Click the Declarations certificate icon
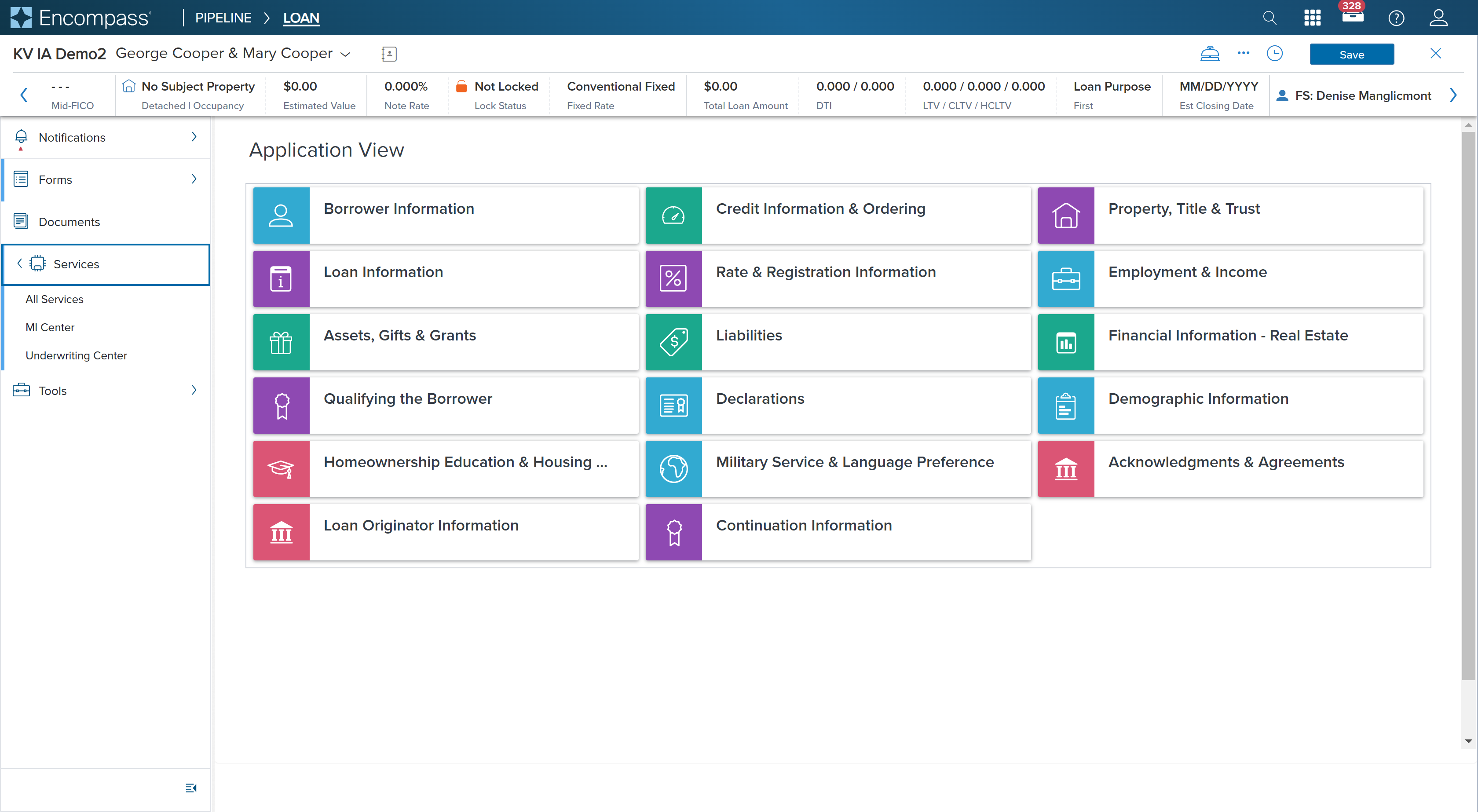This screenshot has height=812, width=1478. [x=673, y=406]
